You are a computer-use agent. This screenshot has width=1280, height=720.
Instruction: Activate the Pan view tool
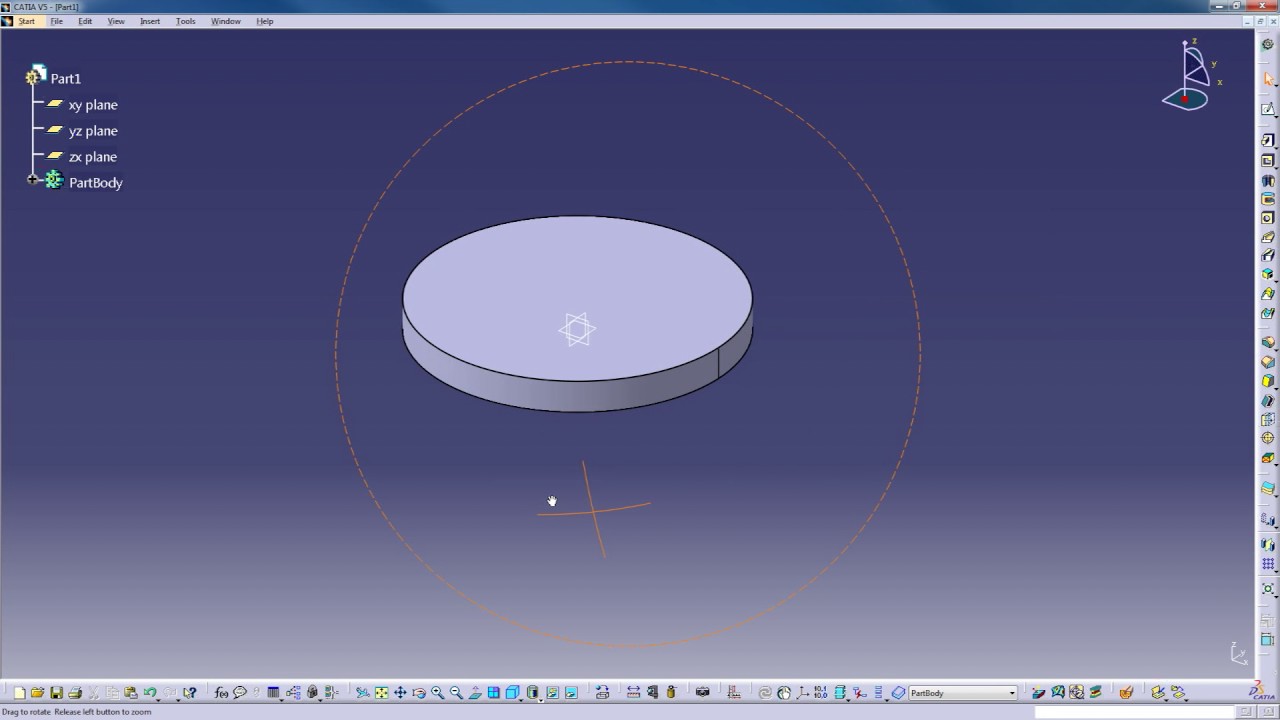click(400, 692)
